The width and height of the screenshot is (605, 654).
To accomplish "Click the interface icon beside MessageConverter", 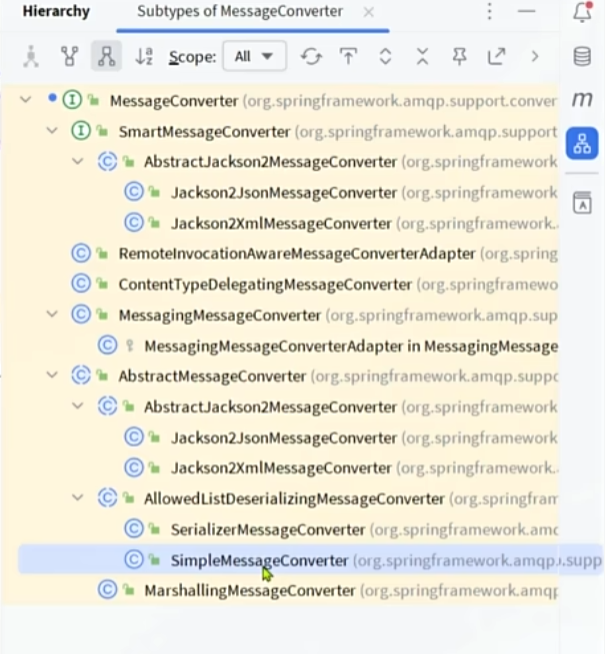I will coord(72,100).
